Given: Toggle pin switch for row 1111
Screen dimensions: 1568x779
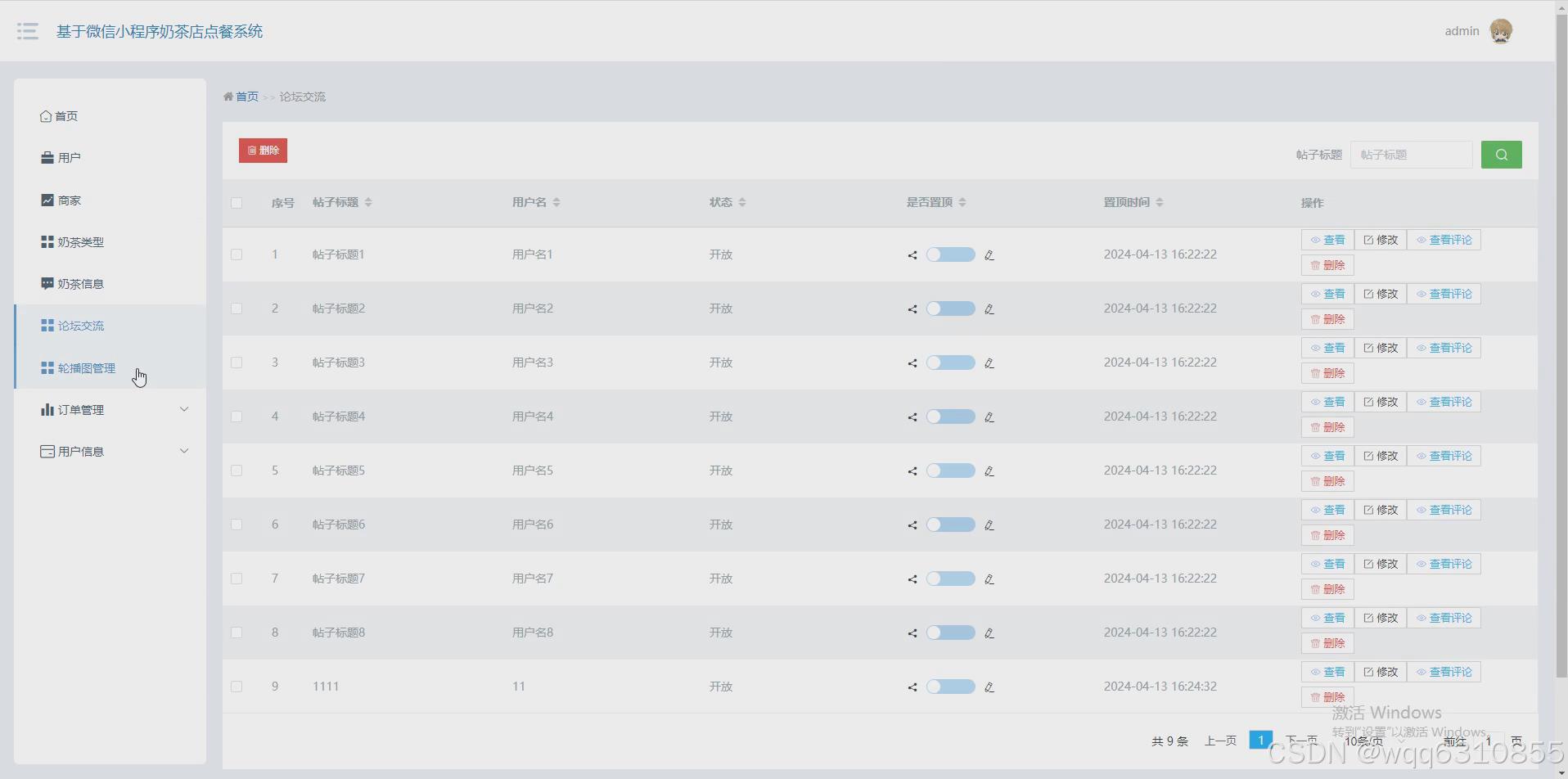Looking at the screenshot, I should click(950, 687).
